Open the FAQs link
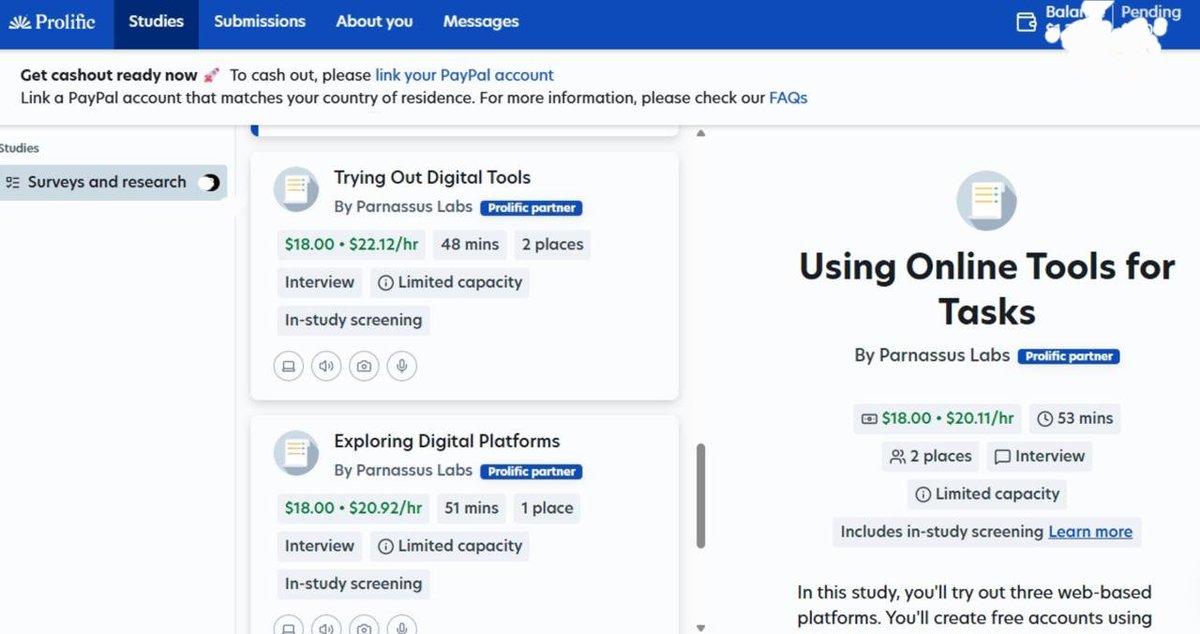The image size is (1200, 634). [x=788, y=98]
